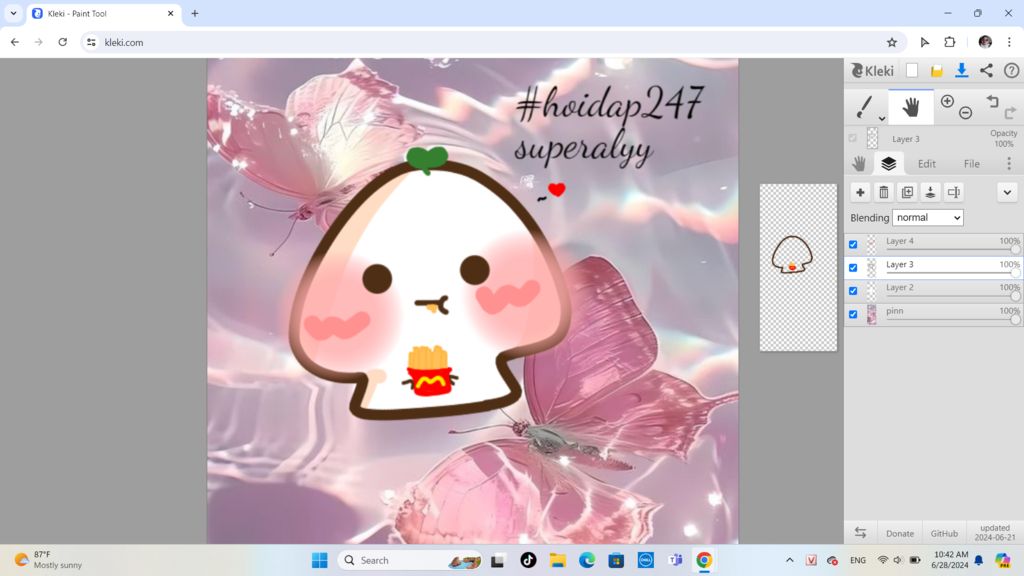Delete the selected layer
The height and width of the screenshot is (576, 1024).
click(x=884, y=192)
